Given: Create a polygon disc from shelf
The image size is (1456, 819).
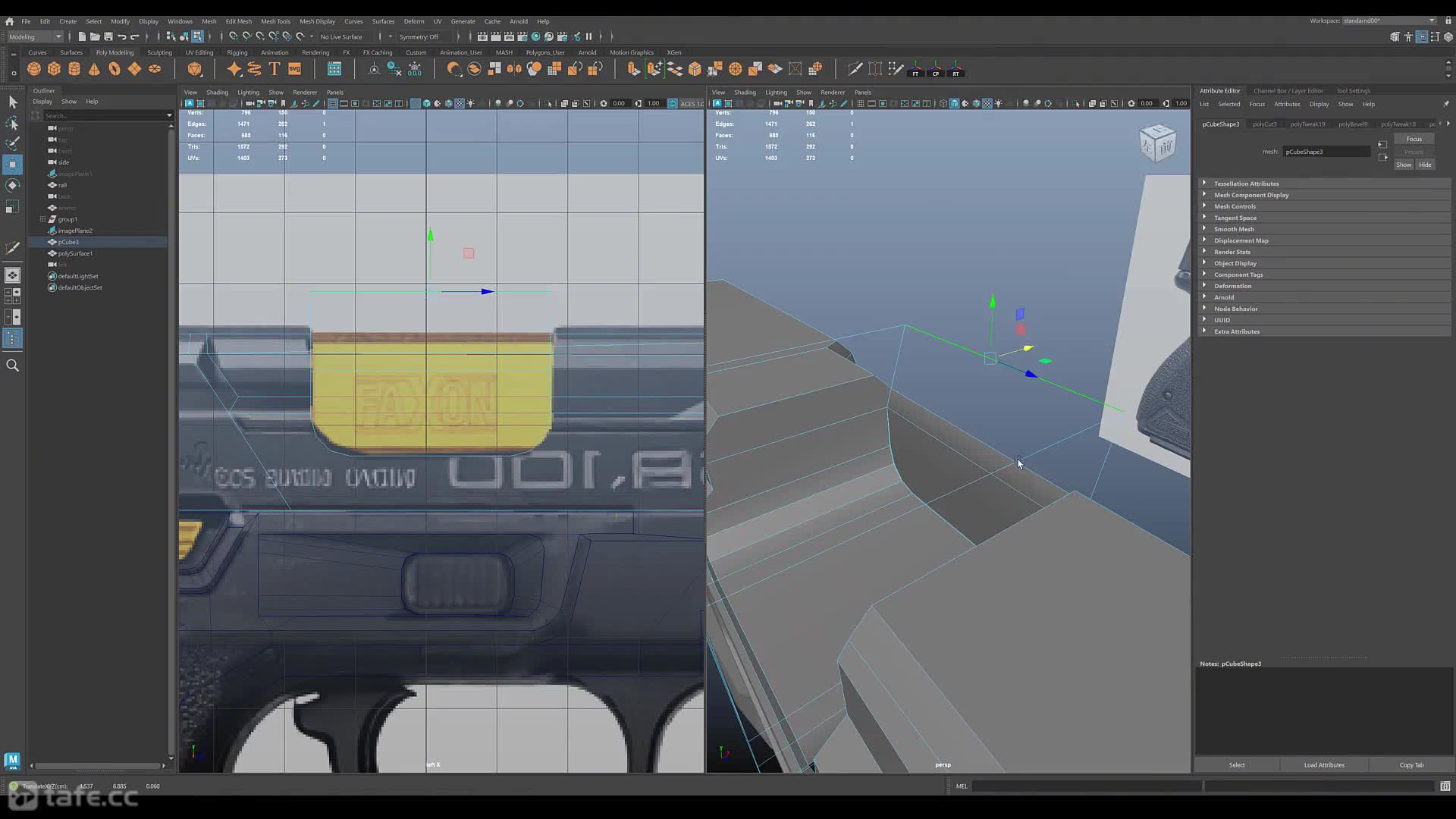Looking at the screenshot, I should (155, 69).
